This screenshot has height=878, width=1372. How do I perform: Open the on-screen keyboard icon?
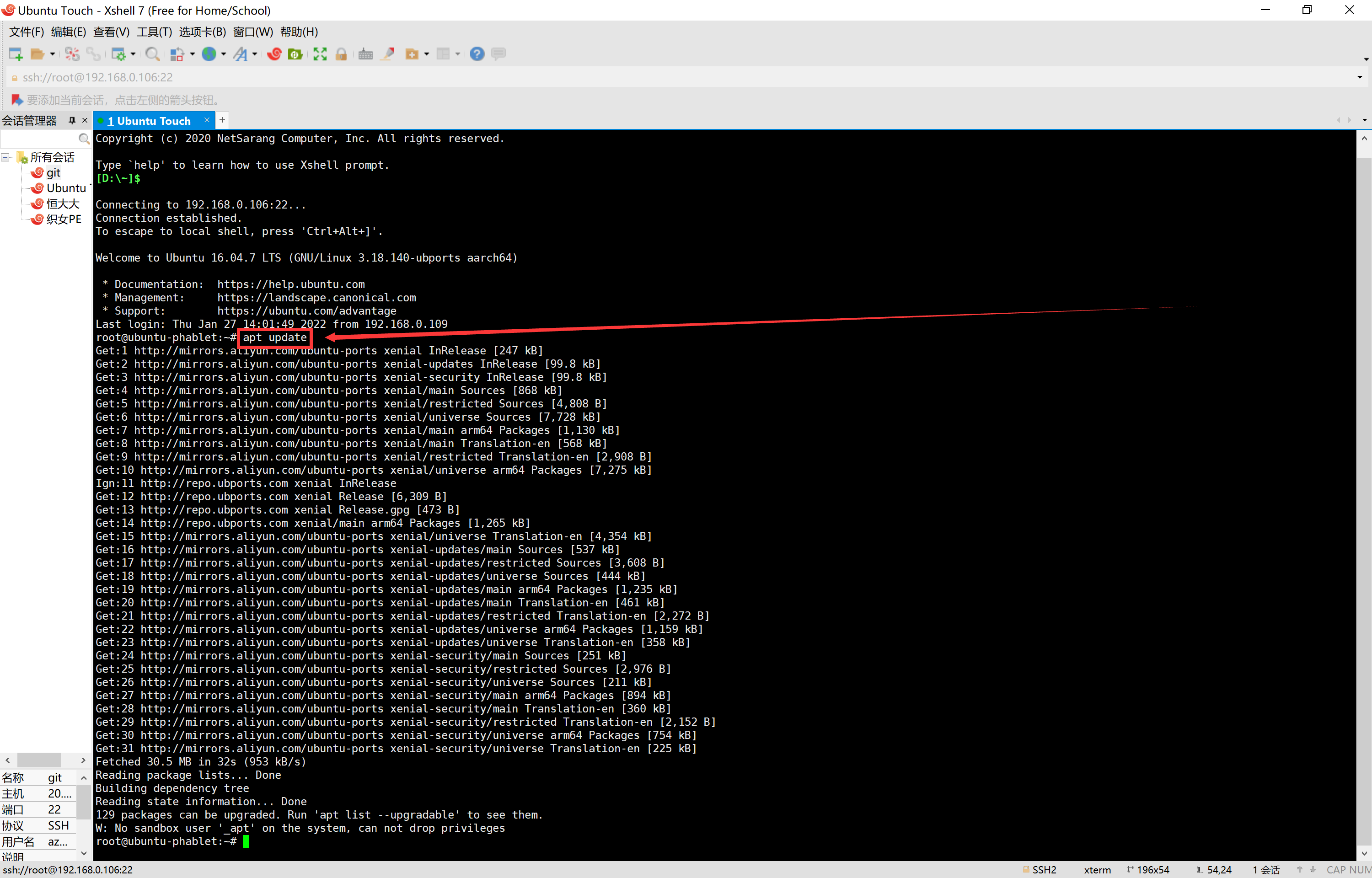(x=365, y=54)
